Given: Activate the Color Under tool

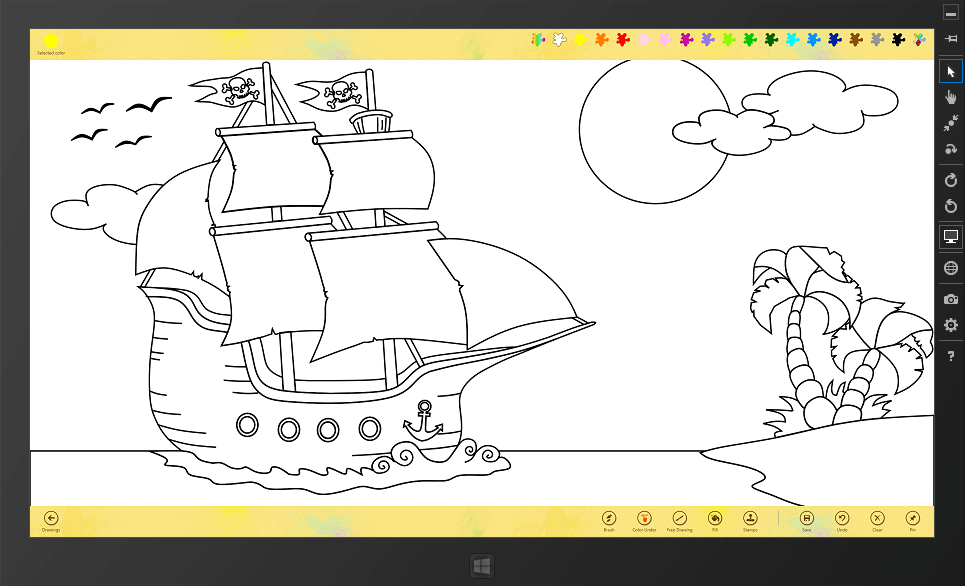Looking at the screenshot, I should click(x=644, y=518).
